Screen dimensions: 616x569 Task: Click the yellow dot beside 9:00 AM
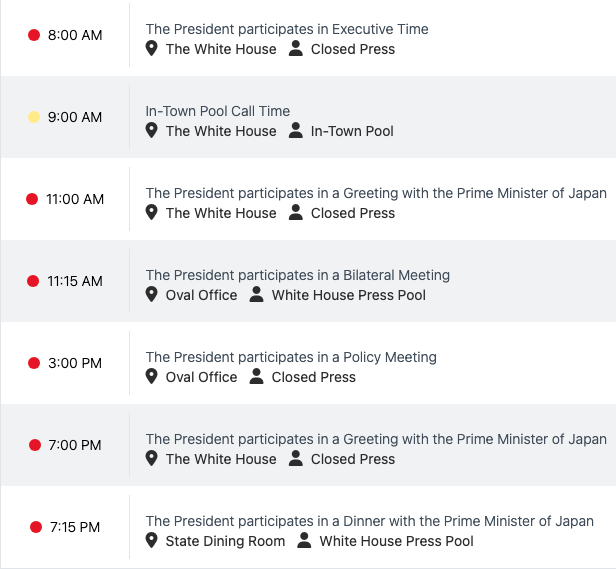coord(34,117)
